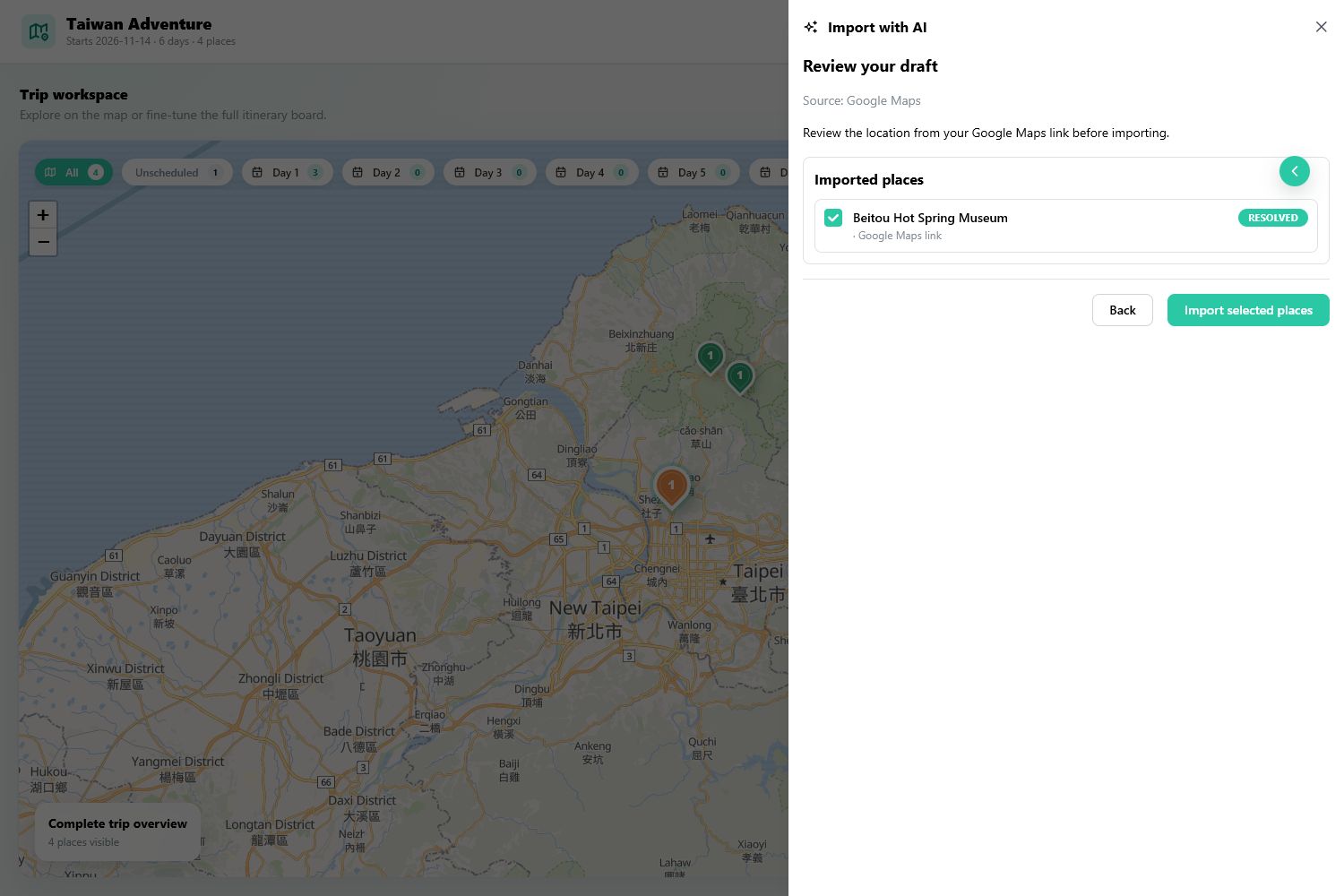Click Import selected places button
The height and width of the screenshot is (896, 1344).
pyautogui.click(x=1248, y=310)
